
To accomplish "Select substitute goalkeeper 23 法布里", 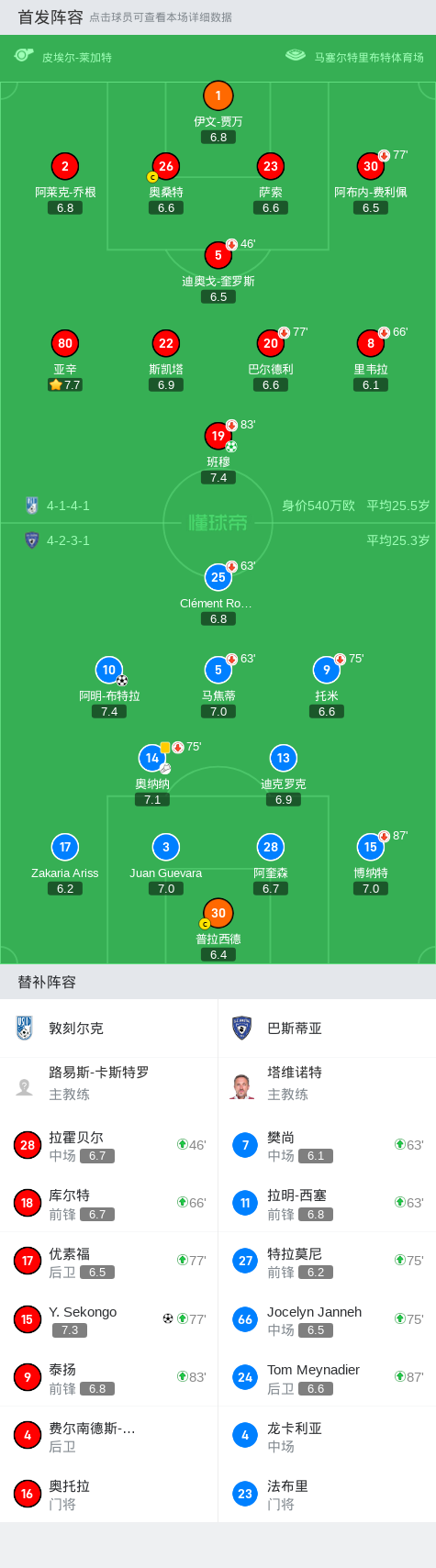I will 327,1494.
